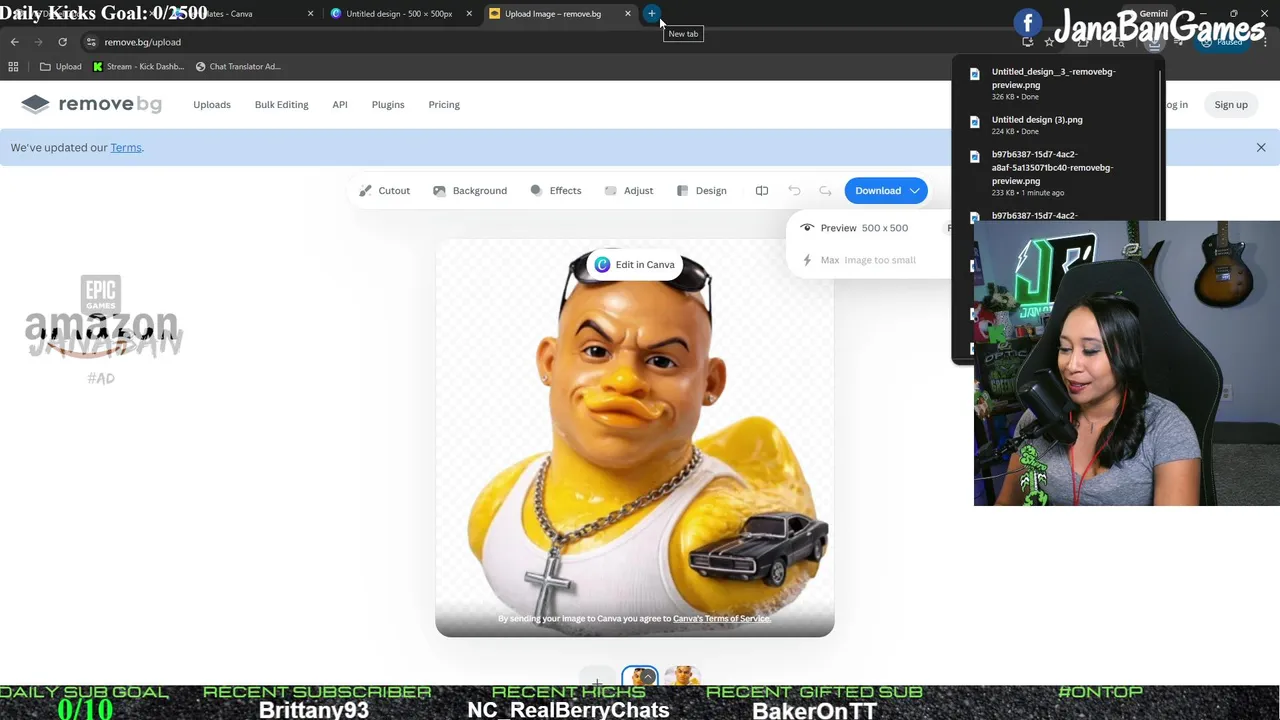Open the Adjust tool

coord(629,190)
